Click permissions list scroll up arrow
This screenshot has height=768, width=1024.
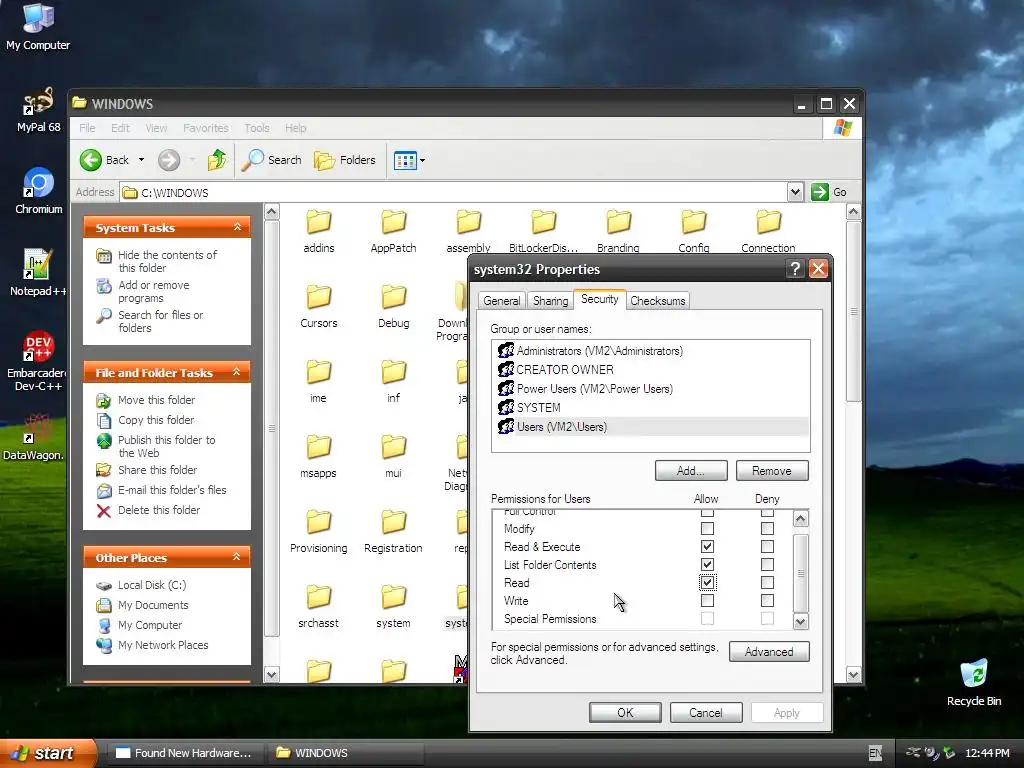point(801,519)
